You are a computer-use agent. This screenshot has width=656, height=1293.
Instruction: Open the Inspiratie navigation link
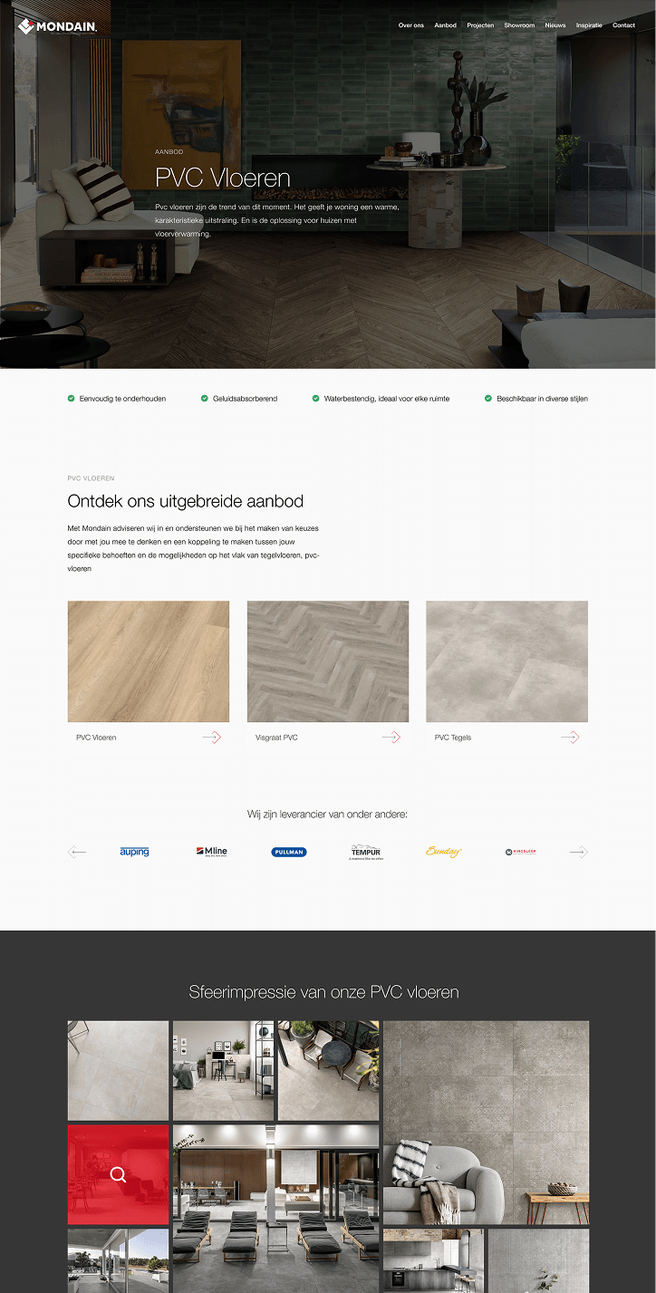(589, 25)
